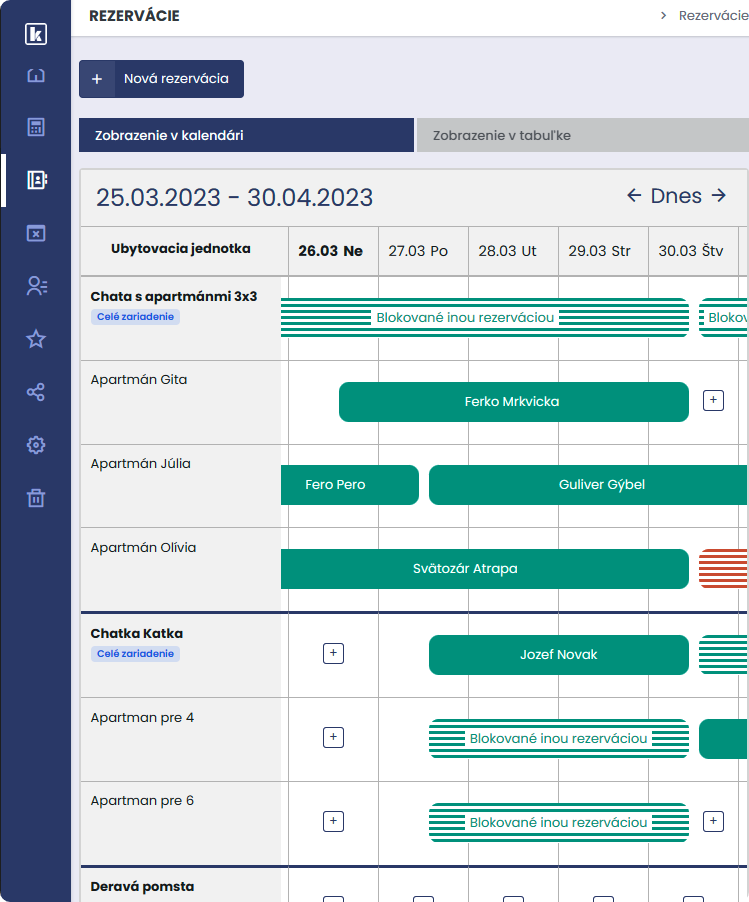This screenshot has height=902, width=749.
Task: Open the settings gear sidebar icon
Action: coord(36,445)
